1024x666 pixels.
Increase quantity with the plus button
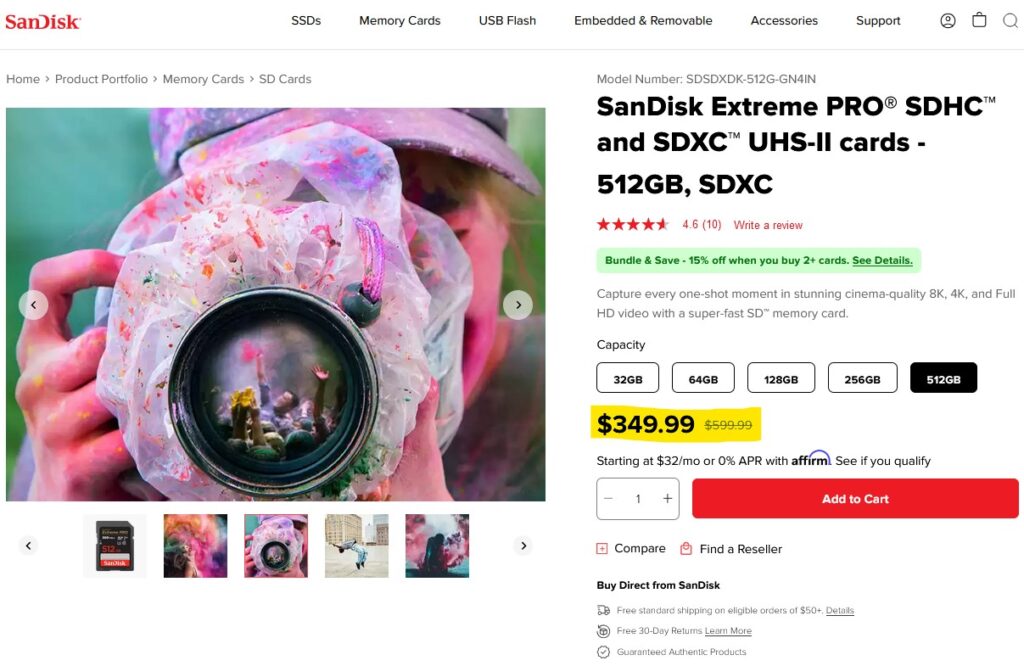[x=667, y=499]
